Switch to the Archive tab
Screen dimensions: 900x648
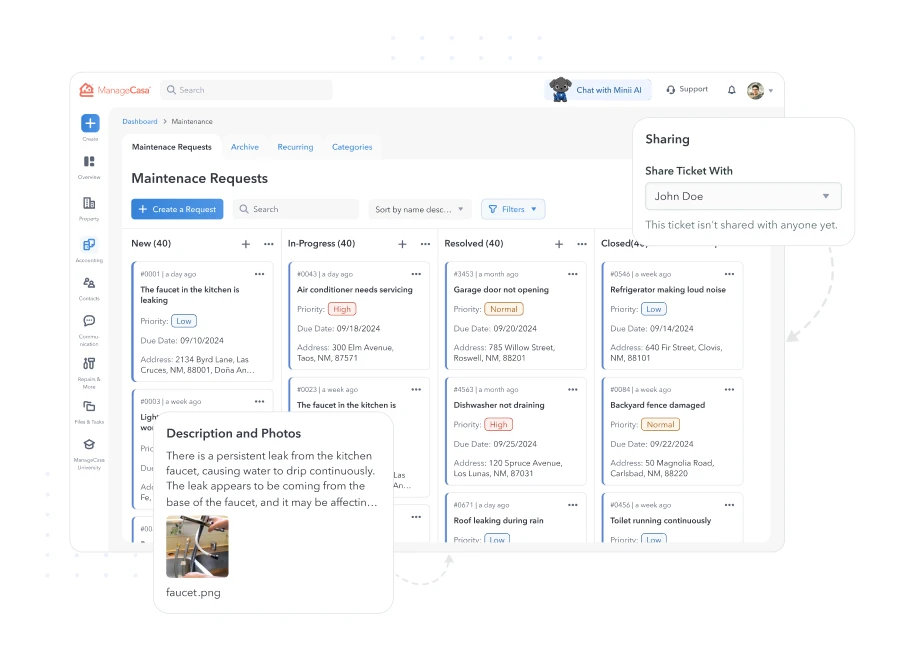[245, 147]
